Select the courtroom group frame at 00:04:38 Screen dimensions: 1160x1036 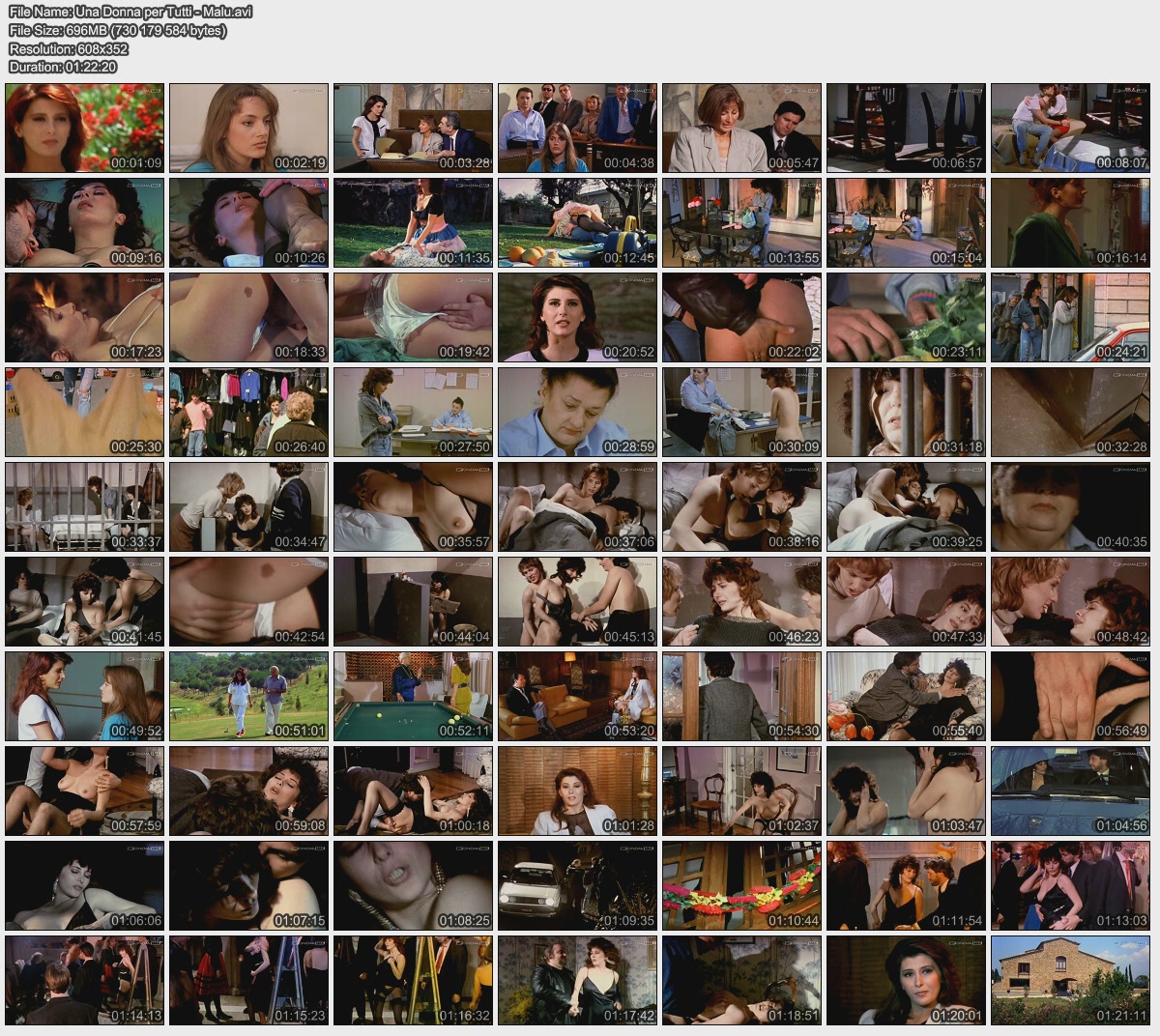point(577,128)
